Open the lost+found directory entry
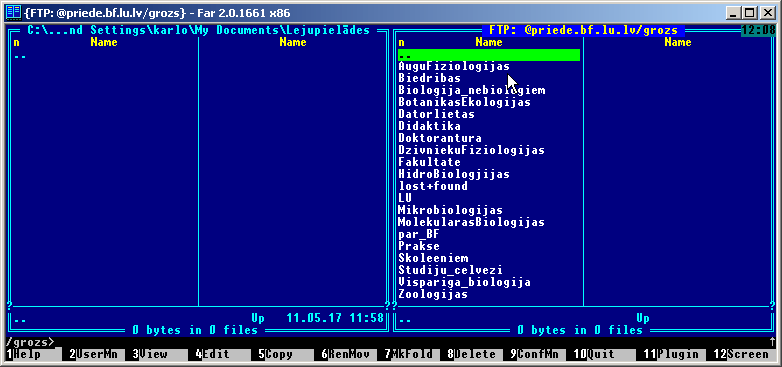The image size is (782, 367). 433,186
